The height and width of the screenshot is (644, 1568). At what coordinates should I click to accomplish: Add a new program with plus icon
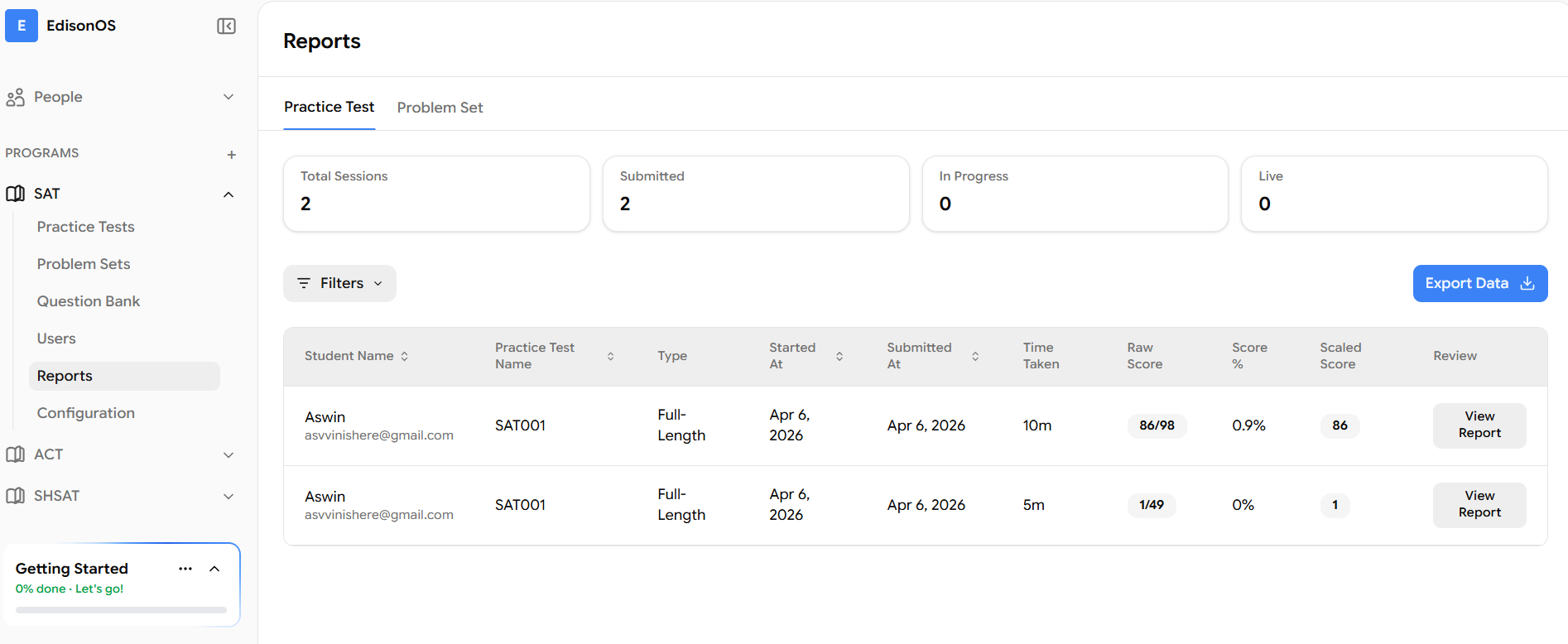pyautogui.click(x=231, y=155)
